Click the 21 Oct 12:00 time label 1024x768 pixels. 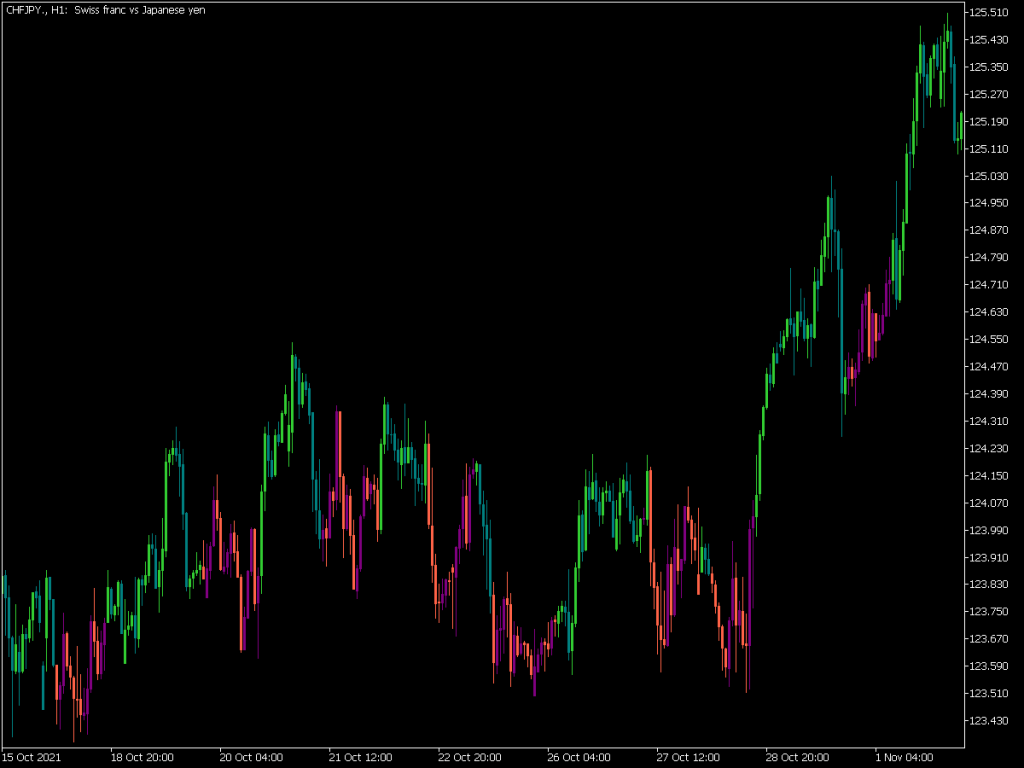(360, 757)
